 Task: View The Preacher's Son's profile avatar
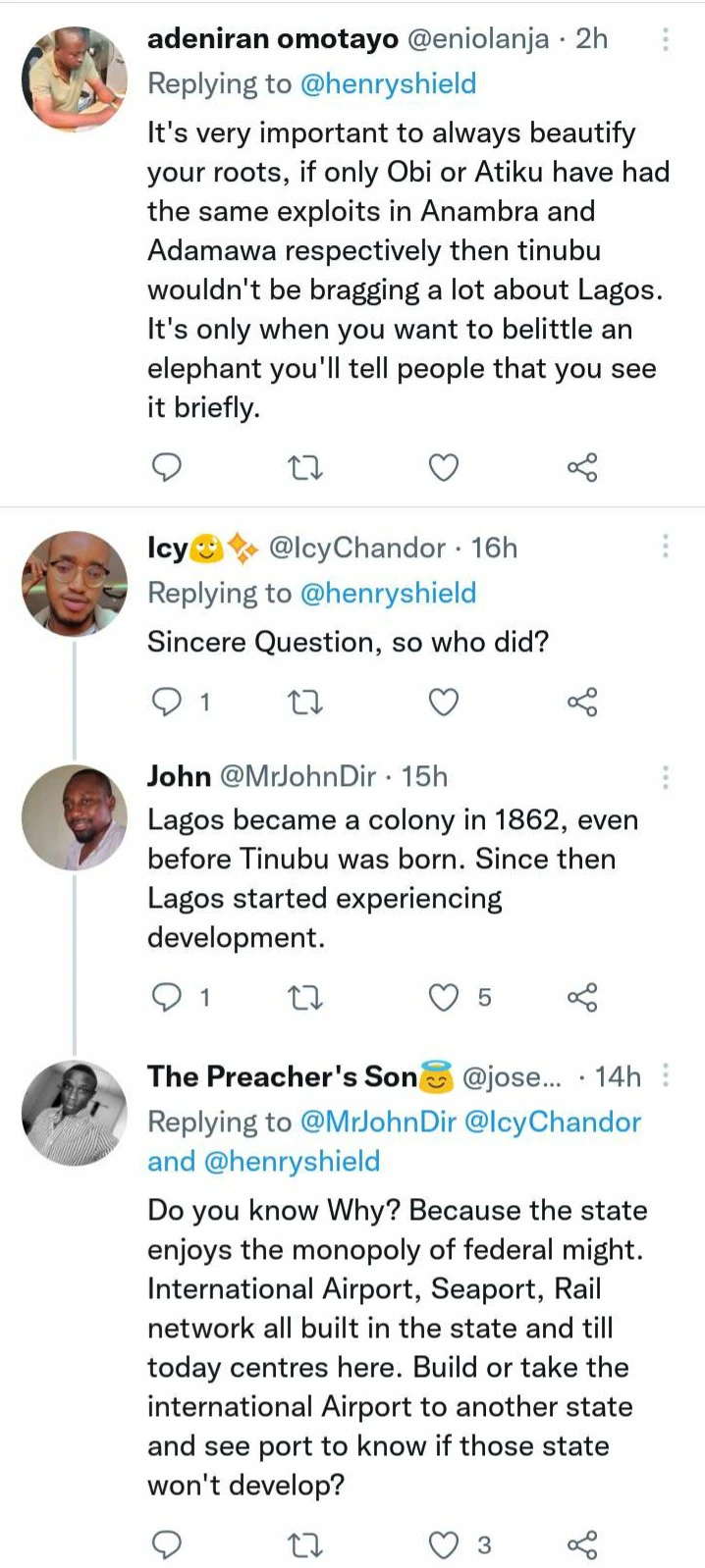[75, 1113]
